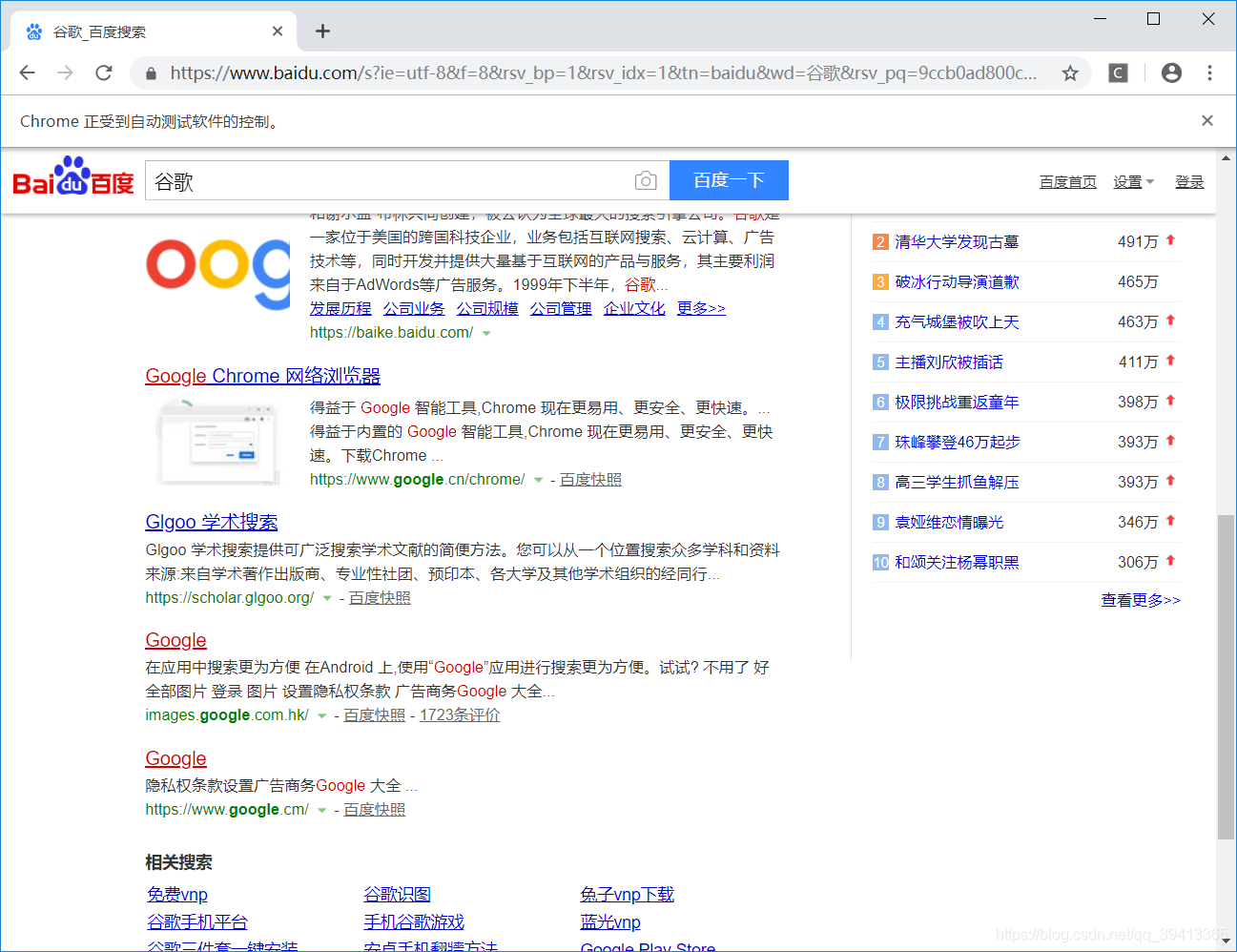Screen dimensions: 1237x952
Task: Open hot topic 和颂关注杨幂职黑
Action: pos(957,562)
